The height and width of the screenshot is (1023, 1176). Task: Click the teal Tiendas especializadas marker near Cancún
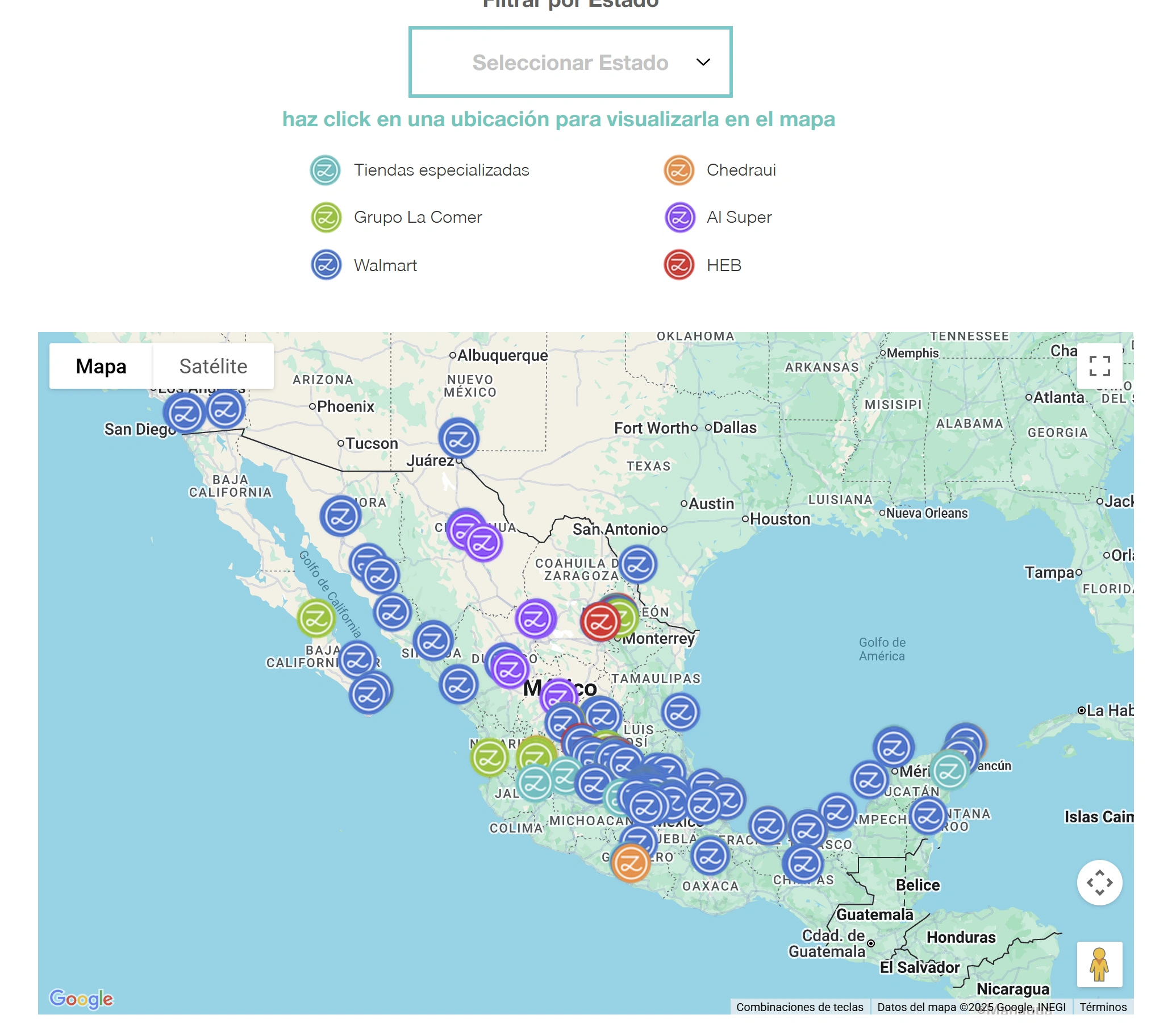(x=949, y=771)
